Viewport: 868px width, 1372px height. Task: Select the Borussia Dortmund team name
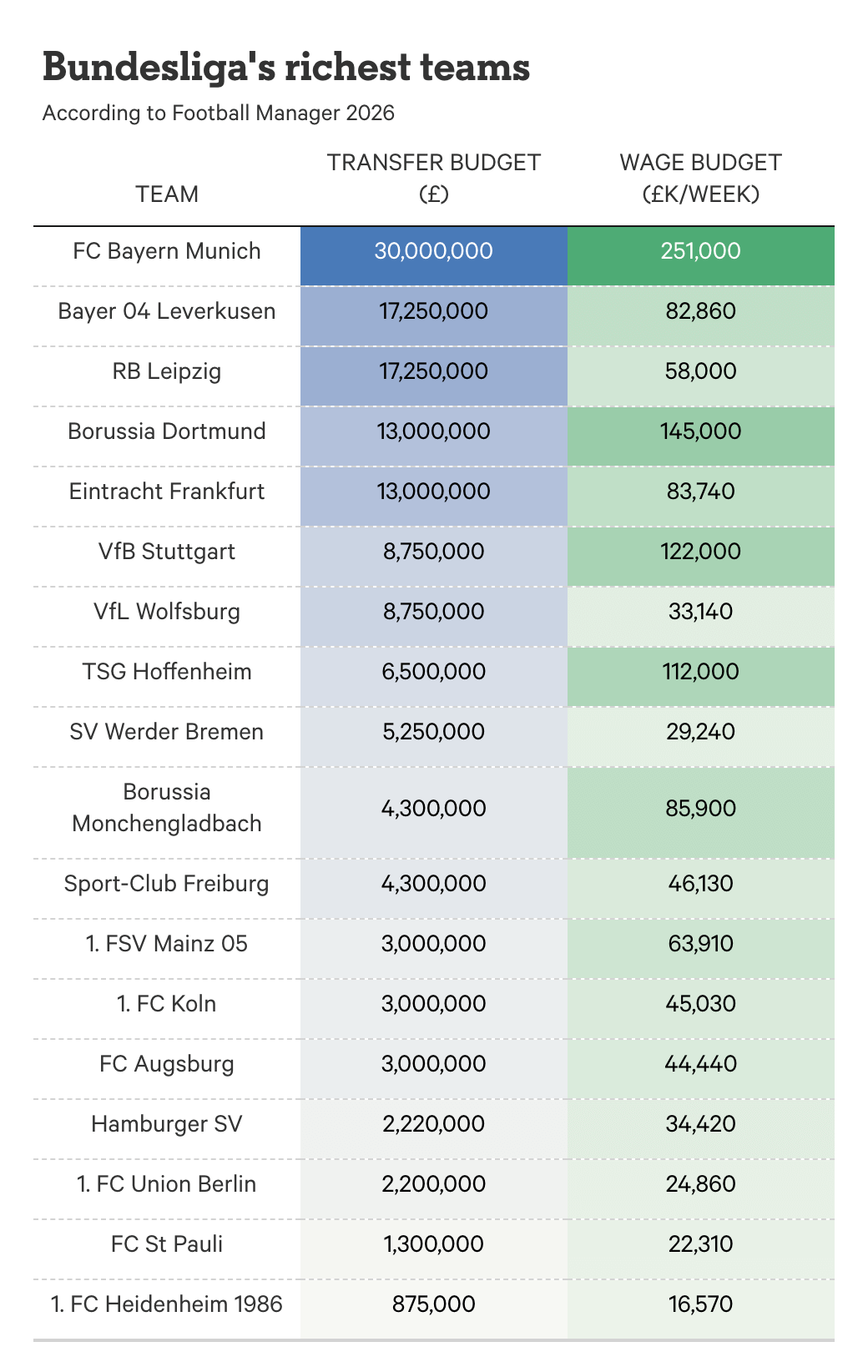click(167, 431)
